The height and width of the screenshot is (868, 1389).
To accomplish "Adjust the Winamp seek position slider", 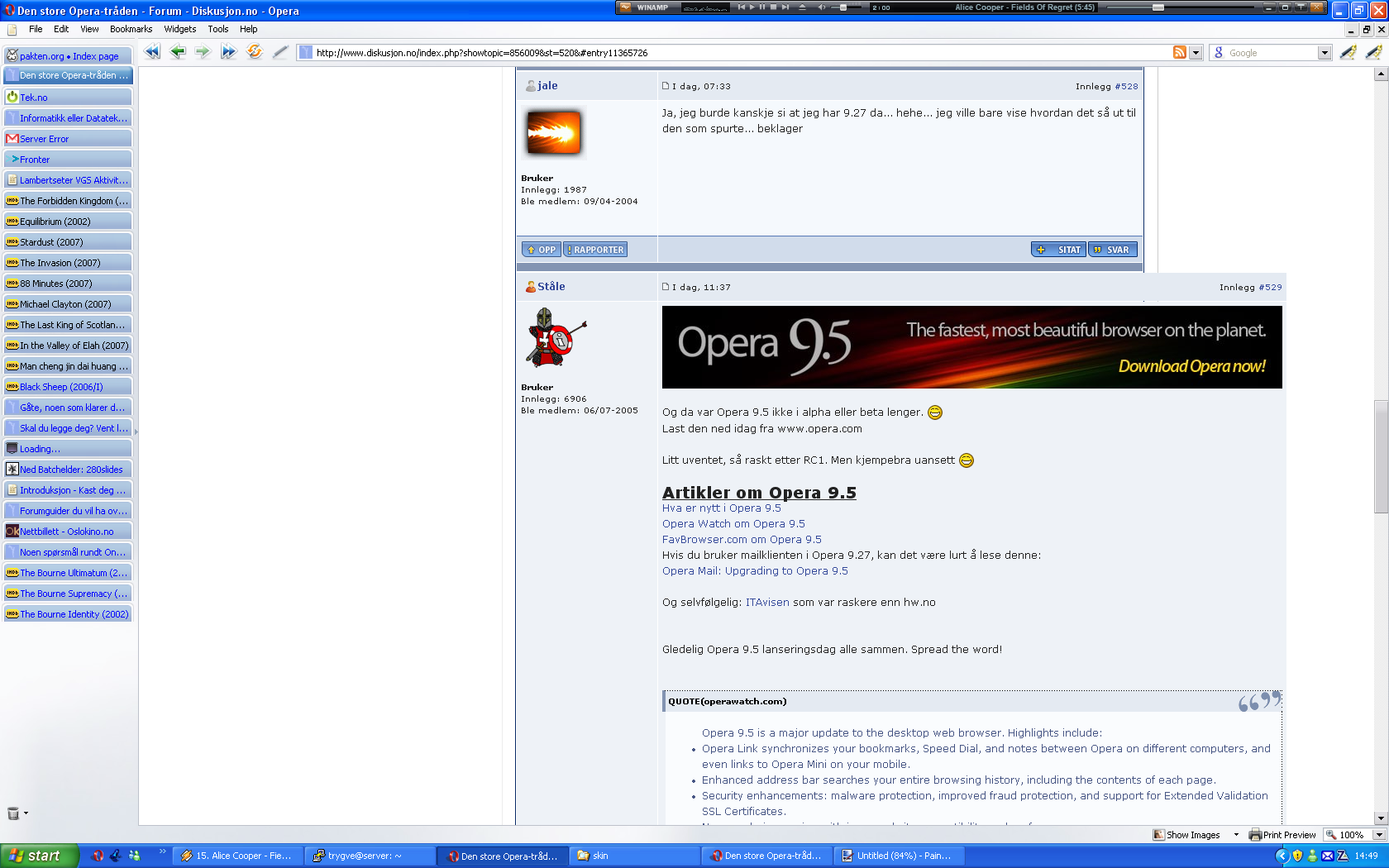I will [x=1157, y=7].
